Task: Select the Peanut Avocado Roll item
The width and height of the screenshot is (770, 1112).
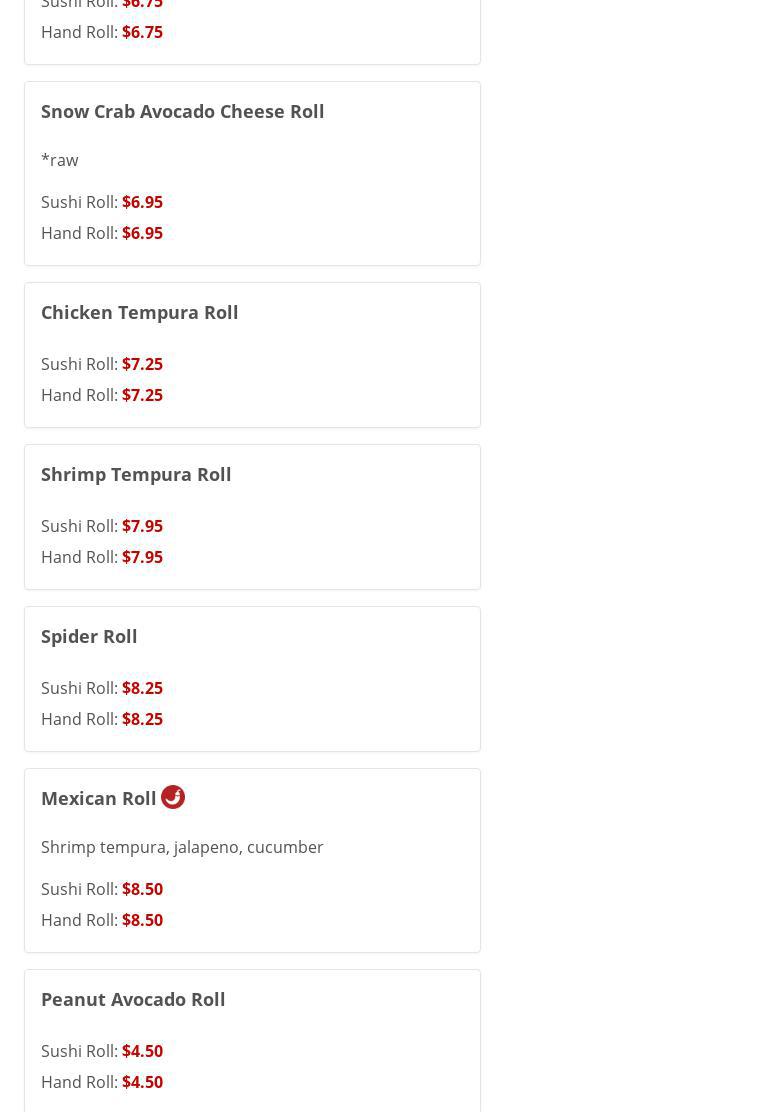Action: 133,999
